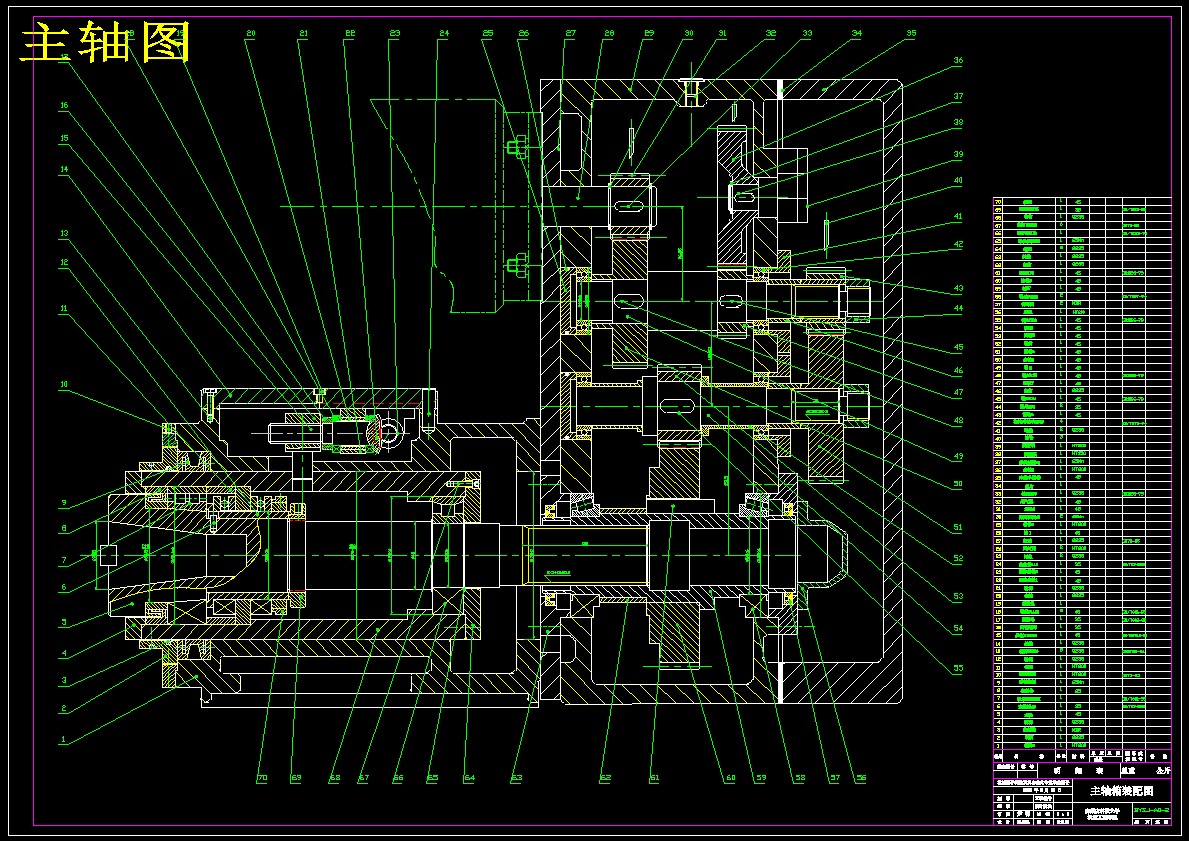
Task: Select part callout number 56
Action: coord(861,778)
